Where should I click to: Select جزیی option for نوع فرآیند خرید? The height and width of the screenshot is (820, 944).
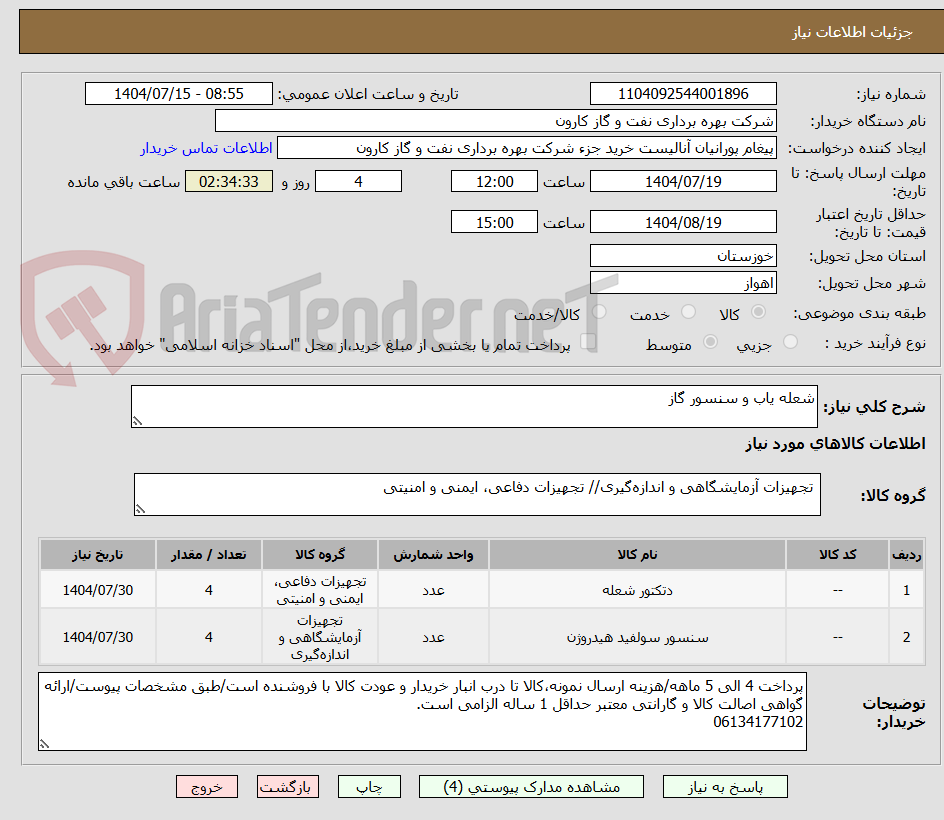[x=790, y=343]
